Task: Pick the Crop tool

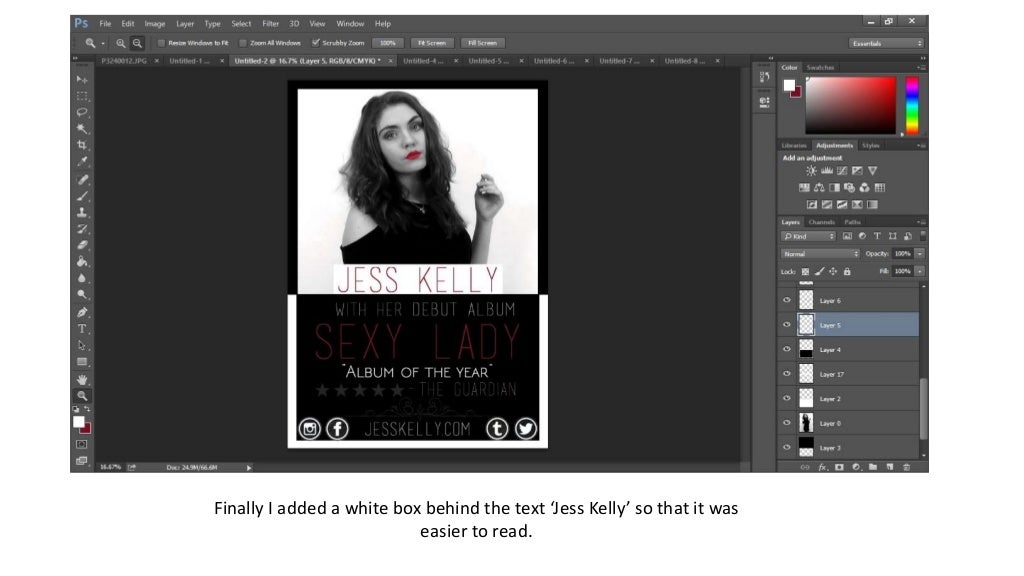Action: point(82,145)
